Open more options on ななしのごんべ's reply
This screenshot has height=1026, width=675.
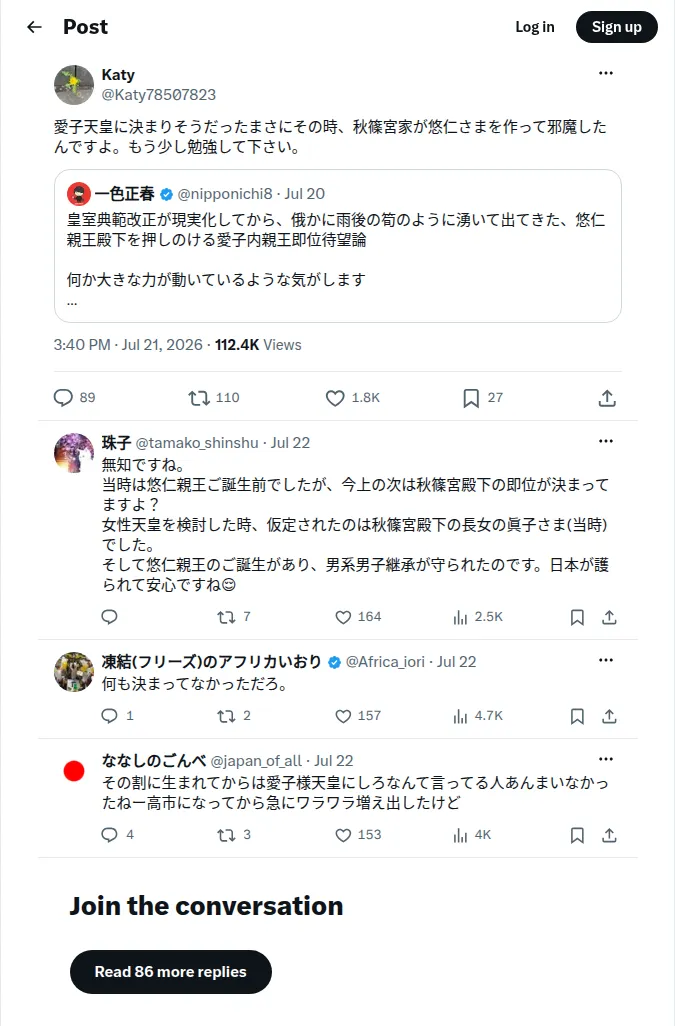tap(606, 759)
